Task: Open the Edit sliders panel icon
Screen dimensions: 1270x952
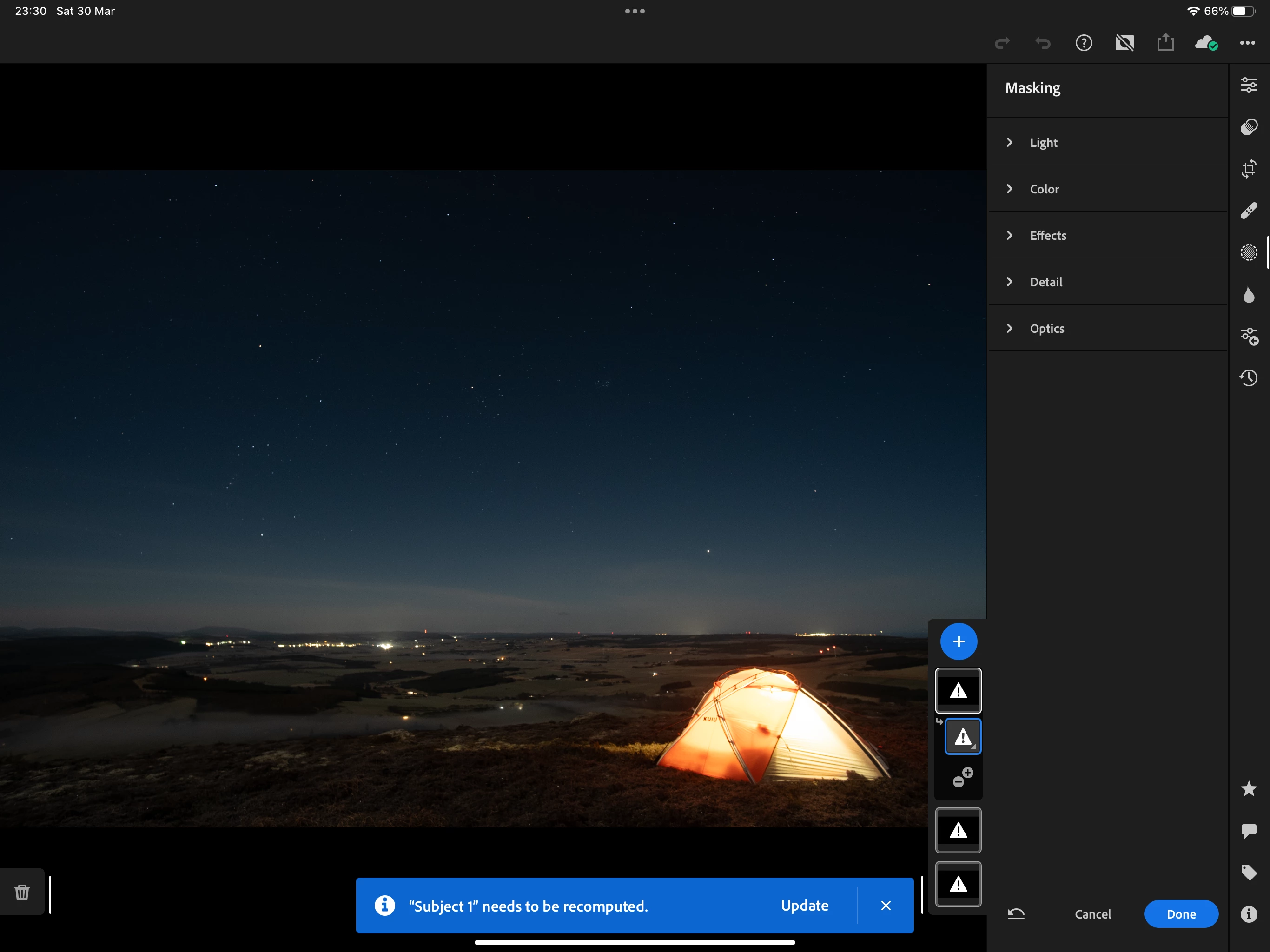Action: 1248,85
